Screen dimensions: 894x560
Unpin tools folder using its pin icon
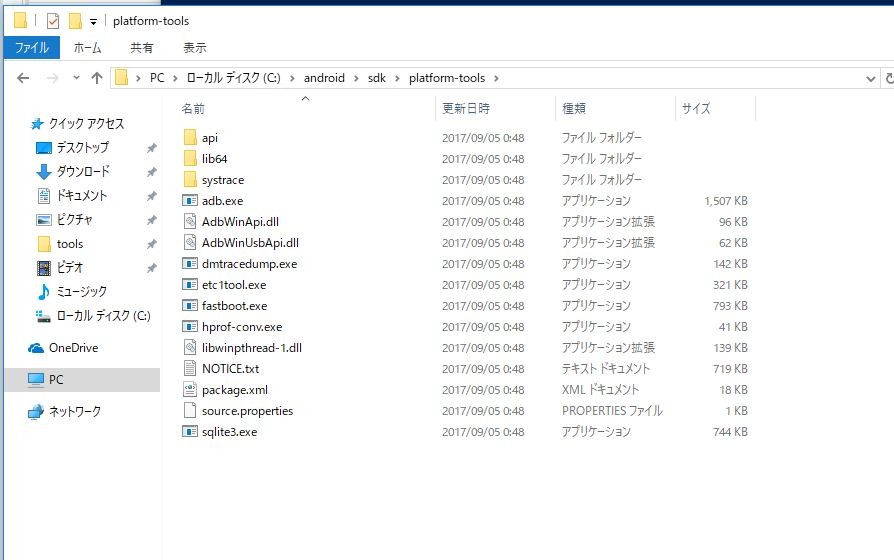(x=152, y=244)
